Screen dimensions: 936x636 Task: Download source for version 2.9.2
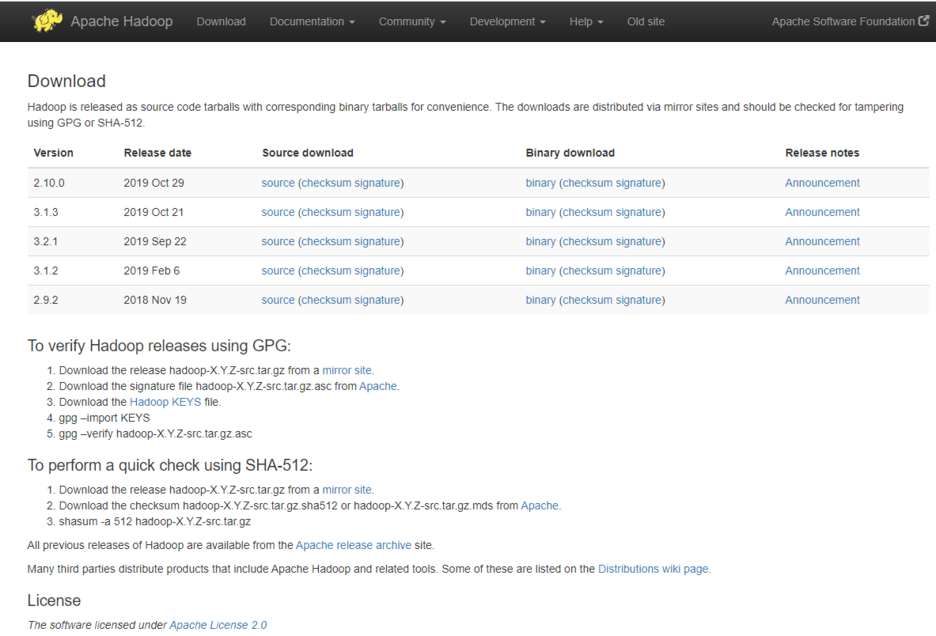278,300
